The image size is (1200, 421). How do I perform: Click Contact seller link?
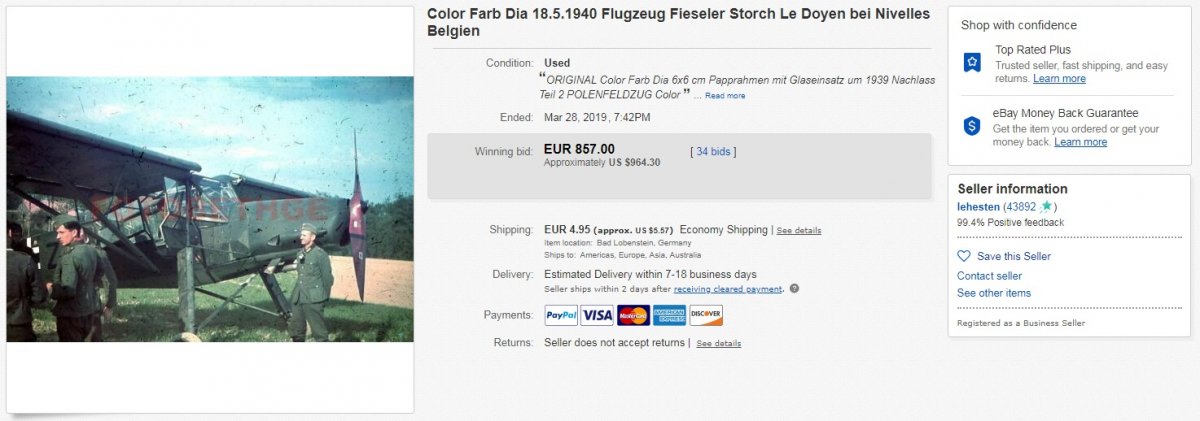point(989,276)
